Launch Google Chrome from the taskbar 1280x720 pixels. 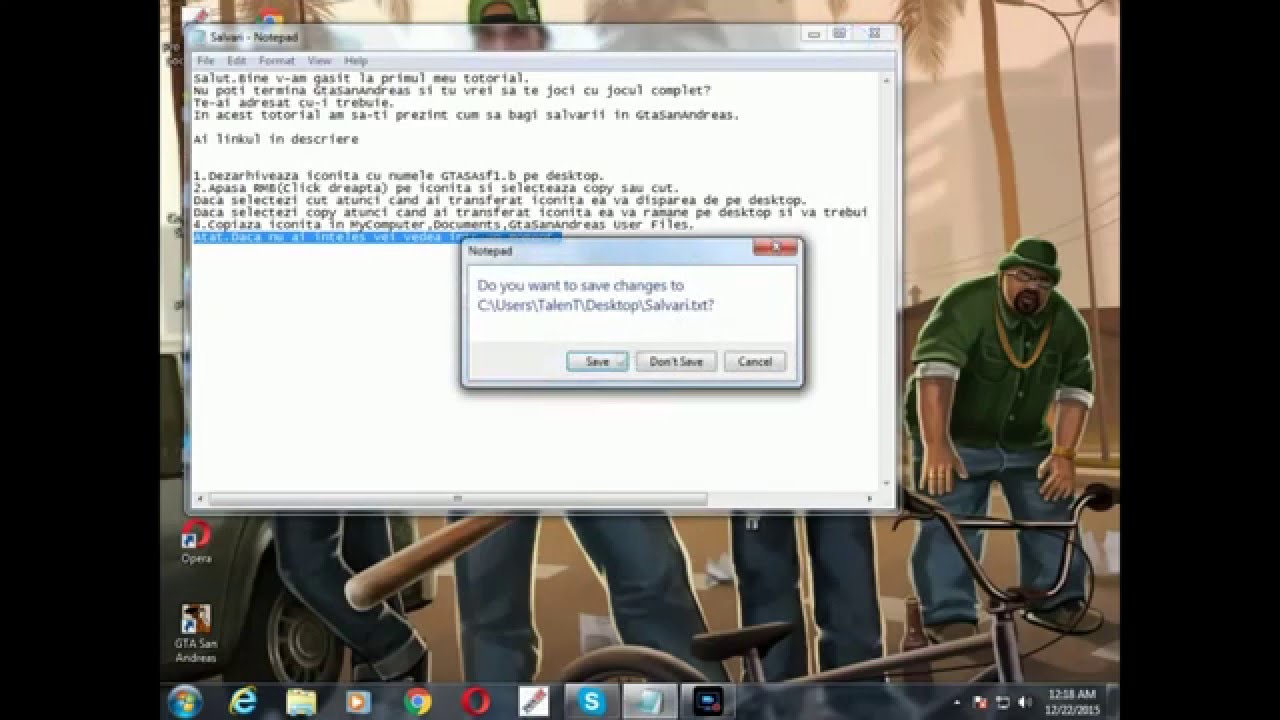click(x=417, y=701)
